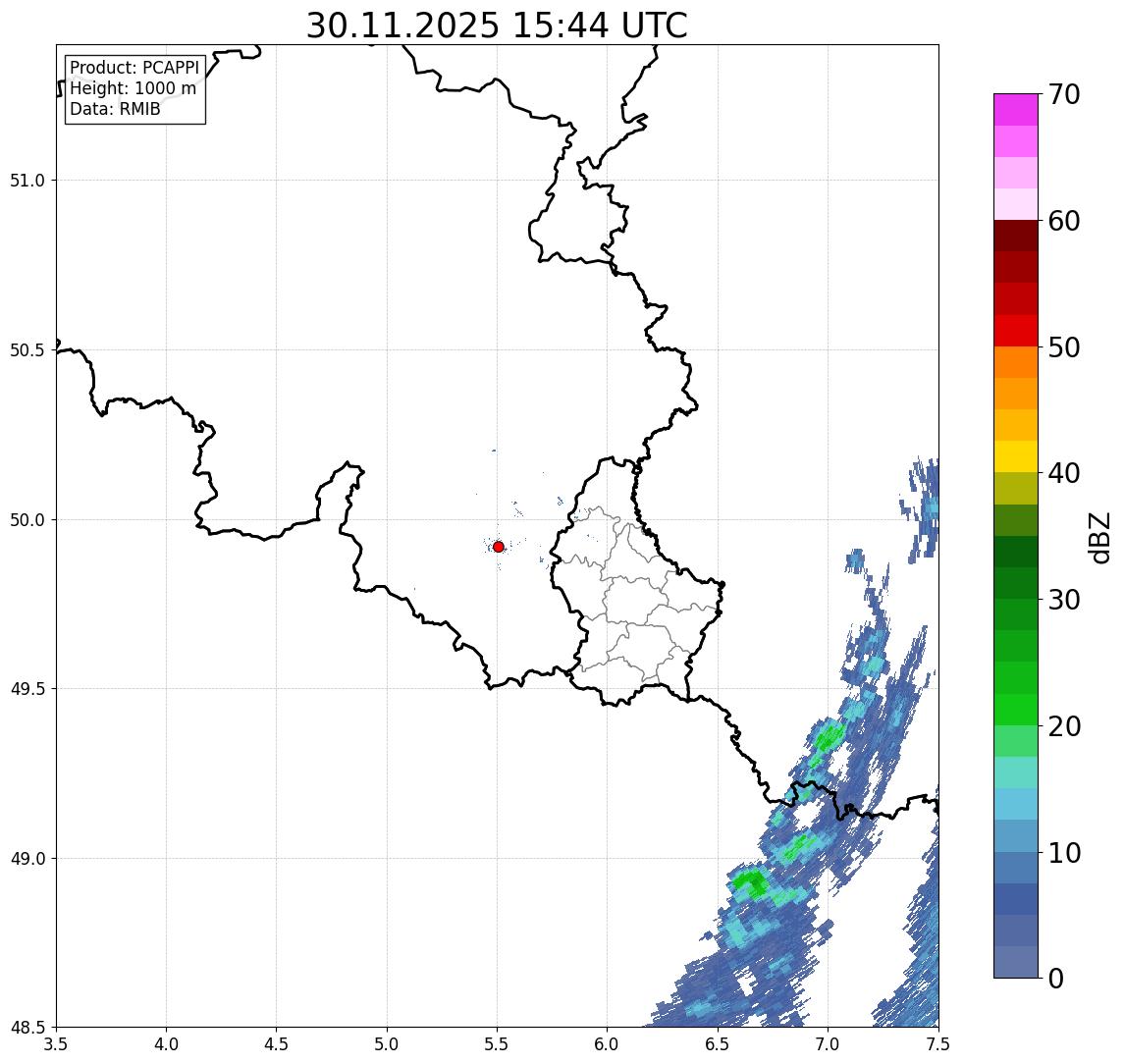
Task: Click longitude axis label 7.0
Action: tap(828, 1044)
